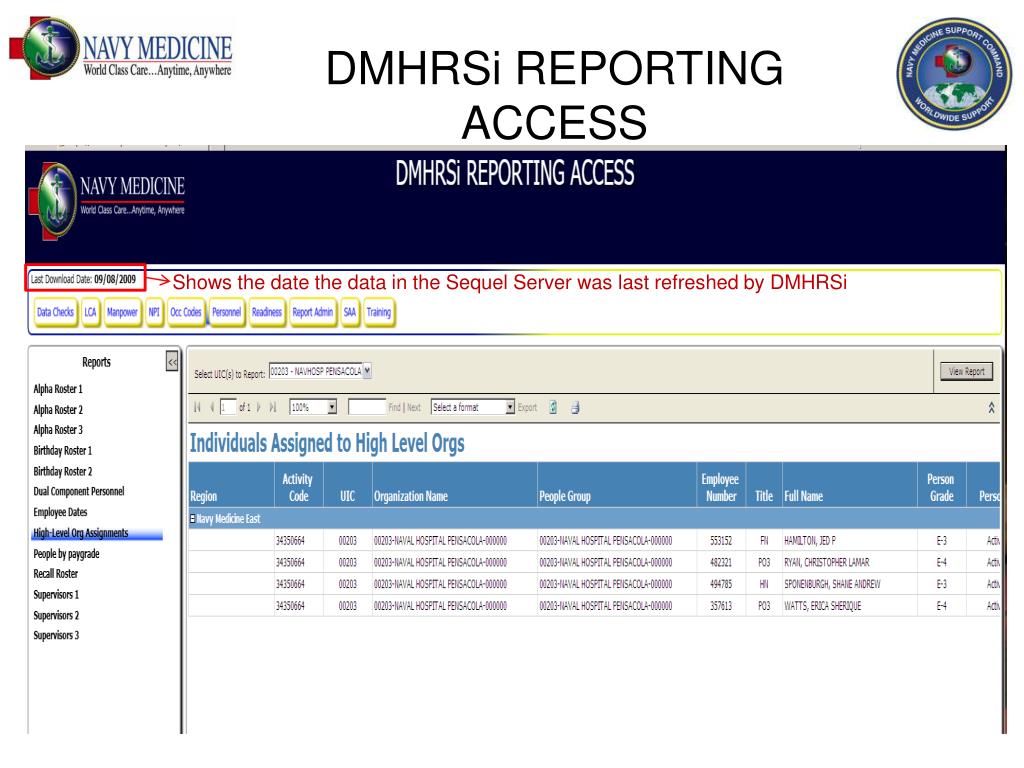Viewport: 1024px width, 768px height.
Task: Click the find text search field
Action: [367, 408]
